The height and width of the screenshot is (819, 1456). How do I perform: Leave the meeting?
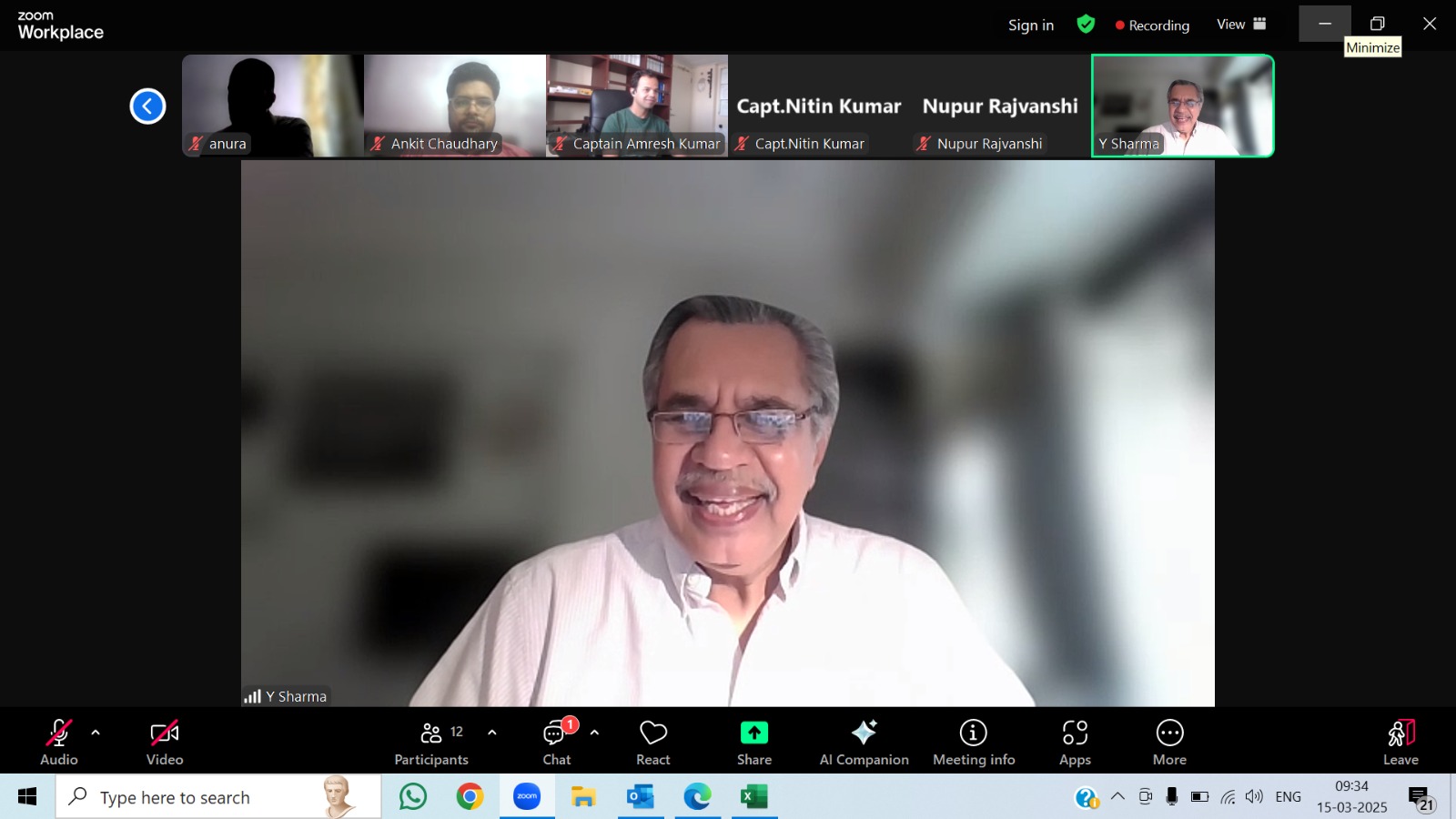coord(1400,742)
